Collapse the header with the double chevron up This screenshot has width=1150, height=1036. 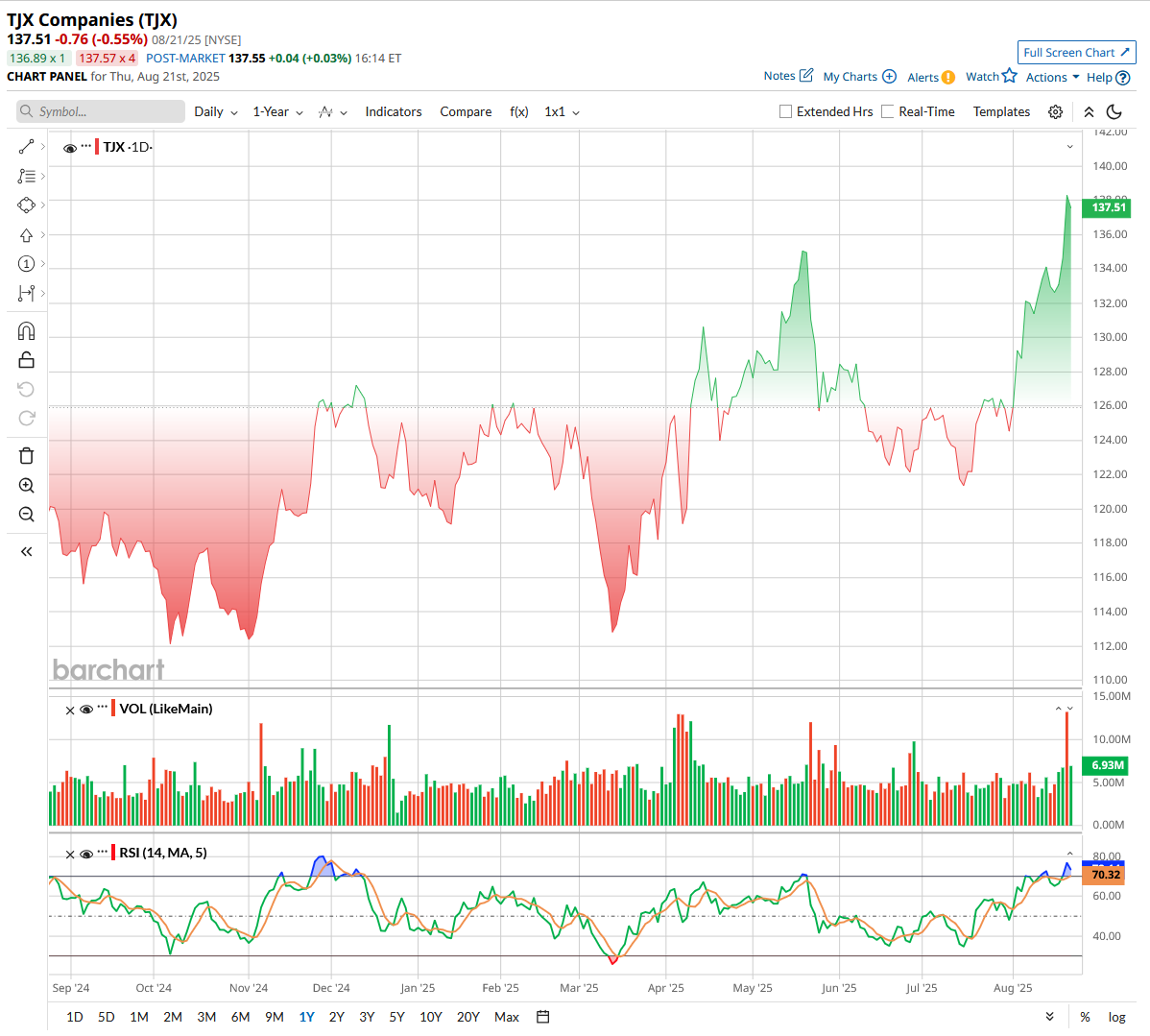[1090, 111]
